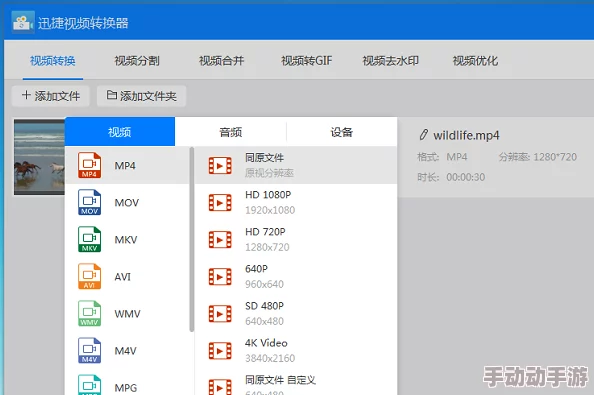Viewport: 594px width, 395px height.
Task: Select the MP4 format icon
Action: tap(89, 165)
